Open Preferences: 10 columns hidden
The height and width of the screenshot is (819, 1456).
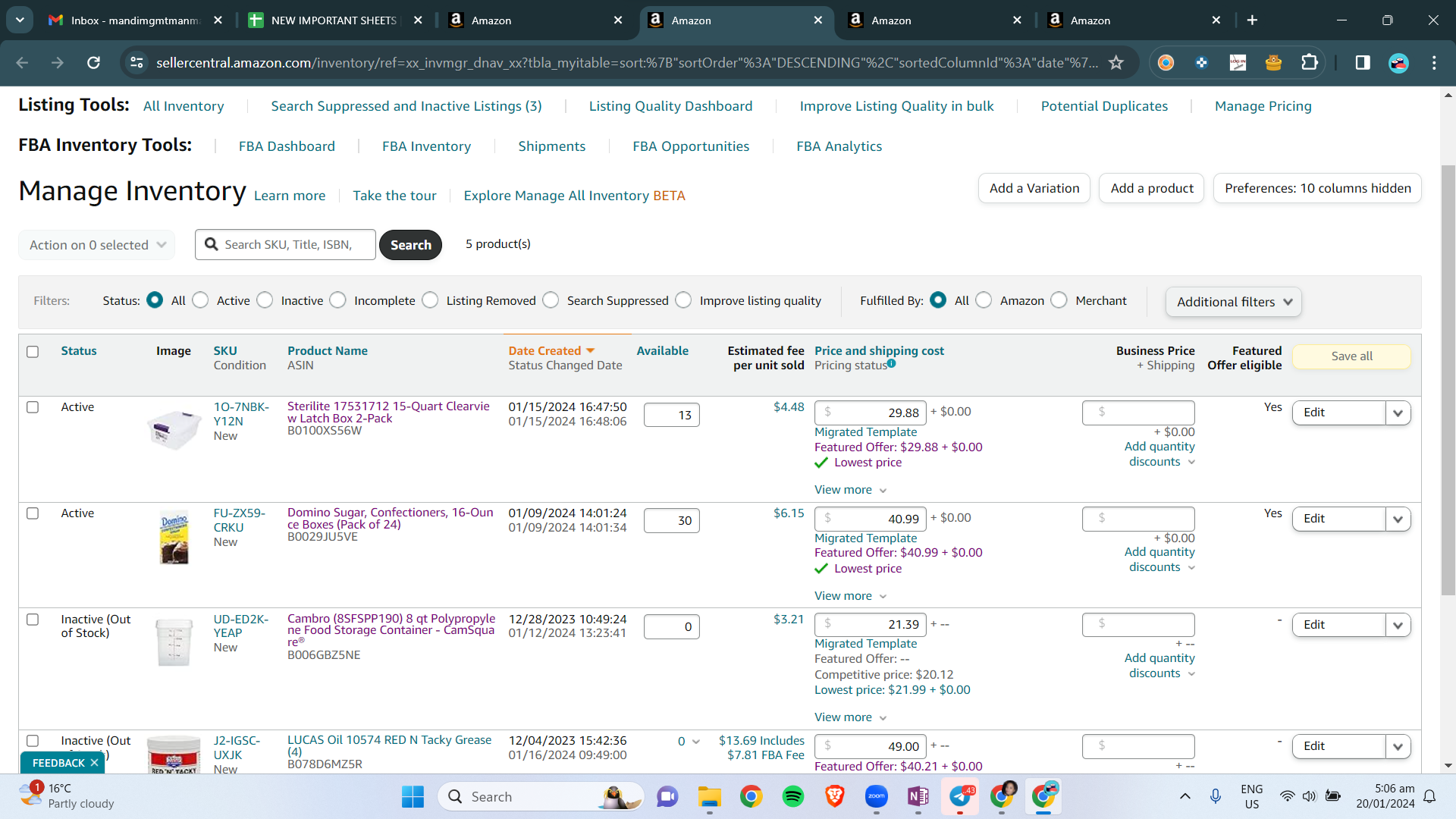[x=1318, y=188]
